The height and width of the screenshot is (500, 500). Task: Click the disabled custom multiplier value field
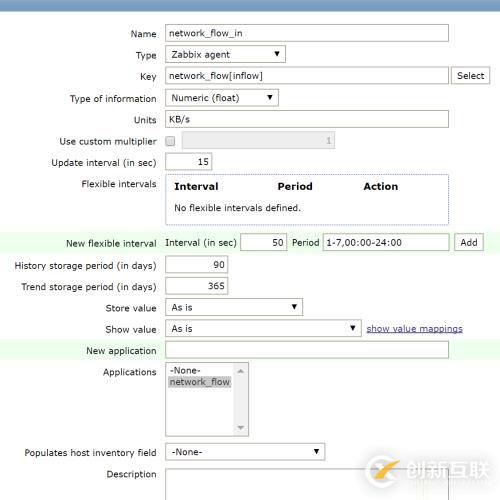tap(258, 140)
